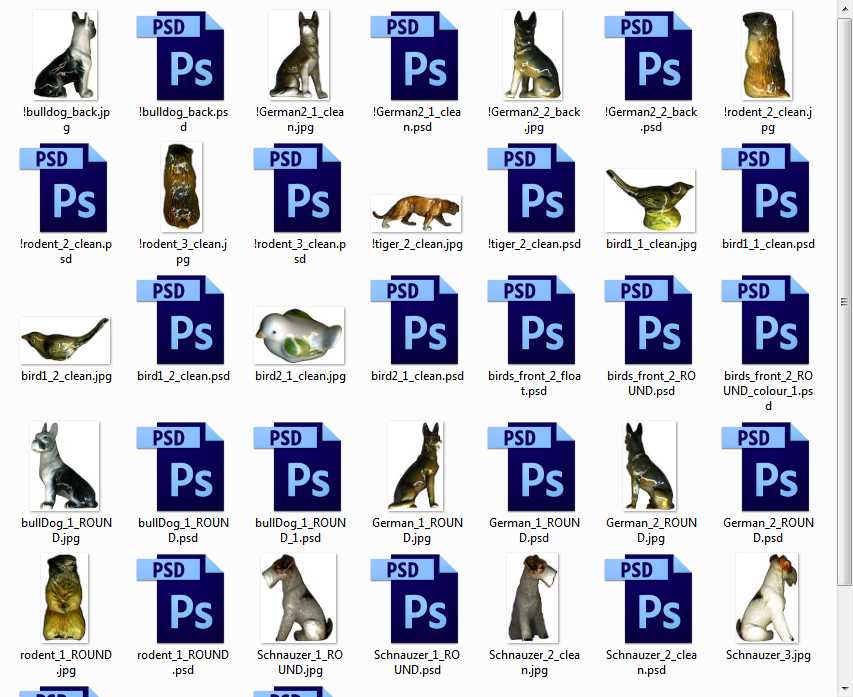Screen dimensions: 853x697
Task: Click the bird1_1_clean.psd file icon
Action: (x=765, y=188)
